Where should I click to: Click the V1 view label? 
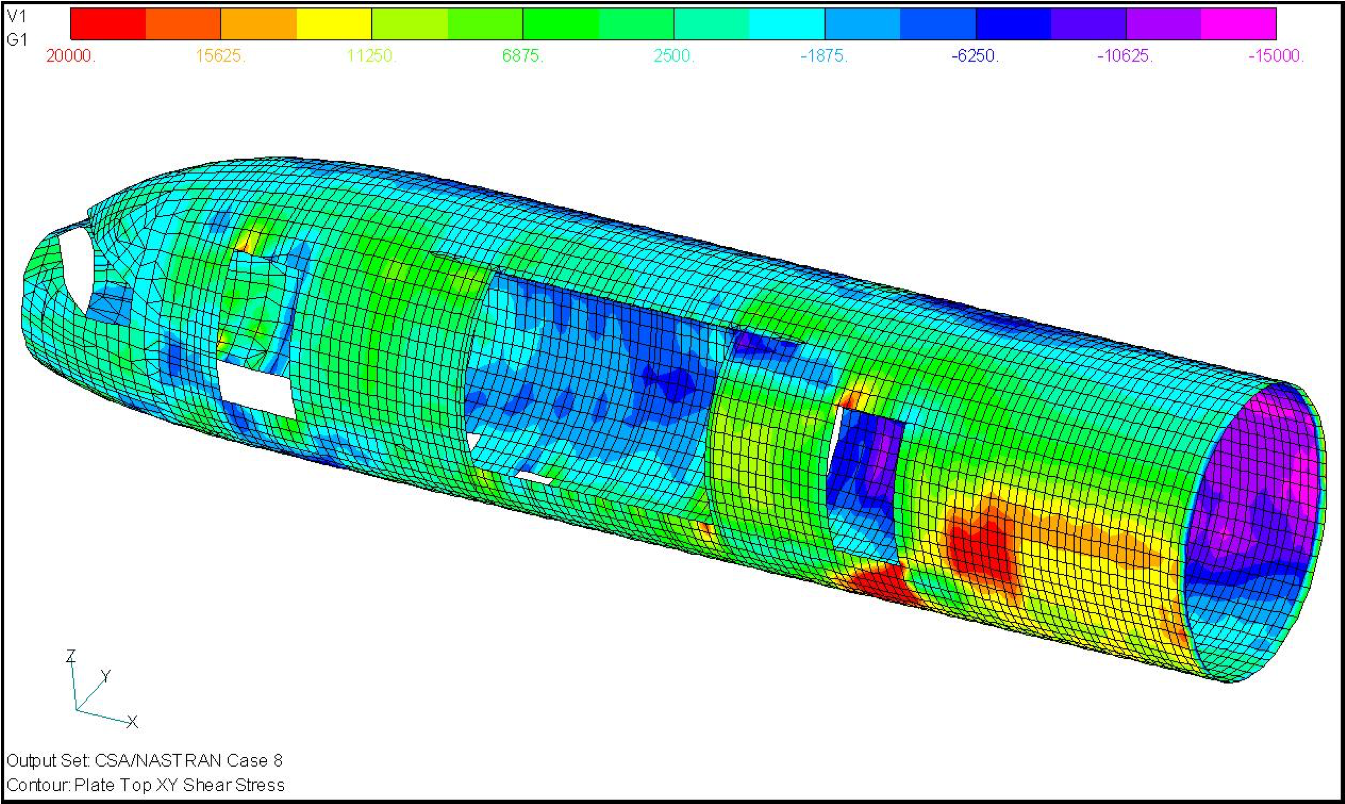[17, 16]
